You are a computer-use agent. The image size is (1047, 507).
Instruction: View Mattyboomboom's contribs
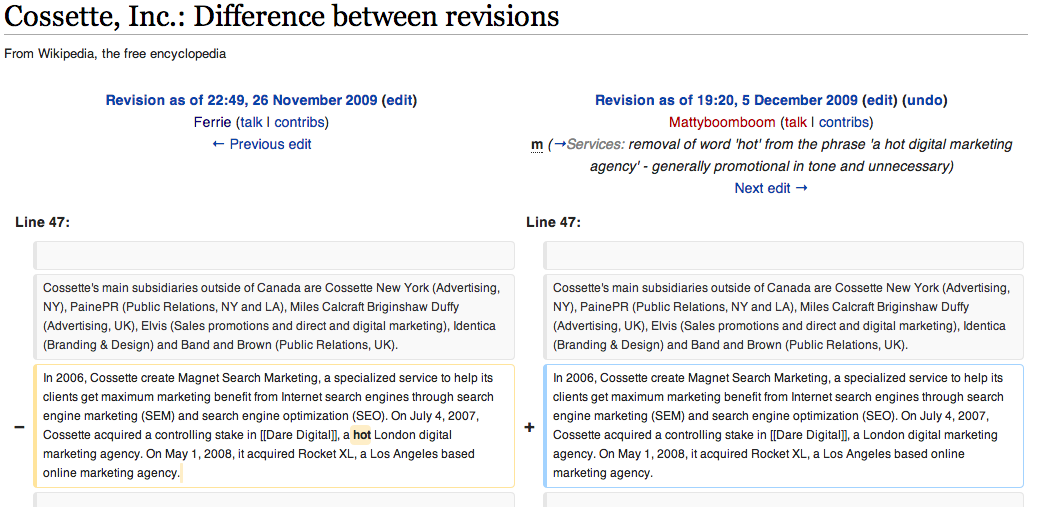[x=843, y=122]
